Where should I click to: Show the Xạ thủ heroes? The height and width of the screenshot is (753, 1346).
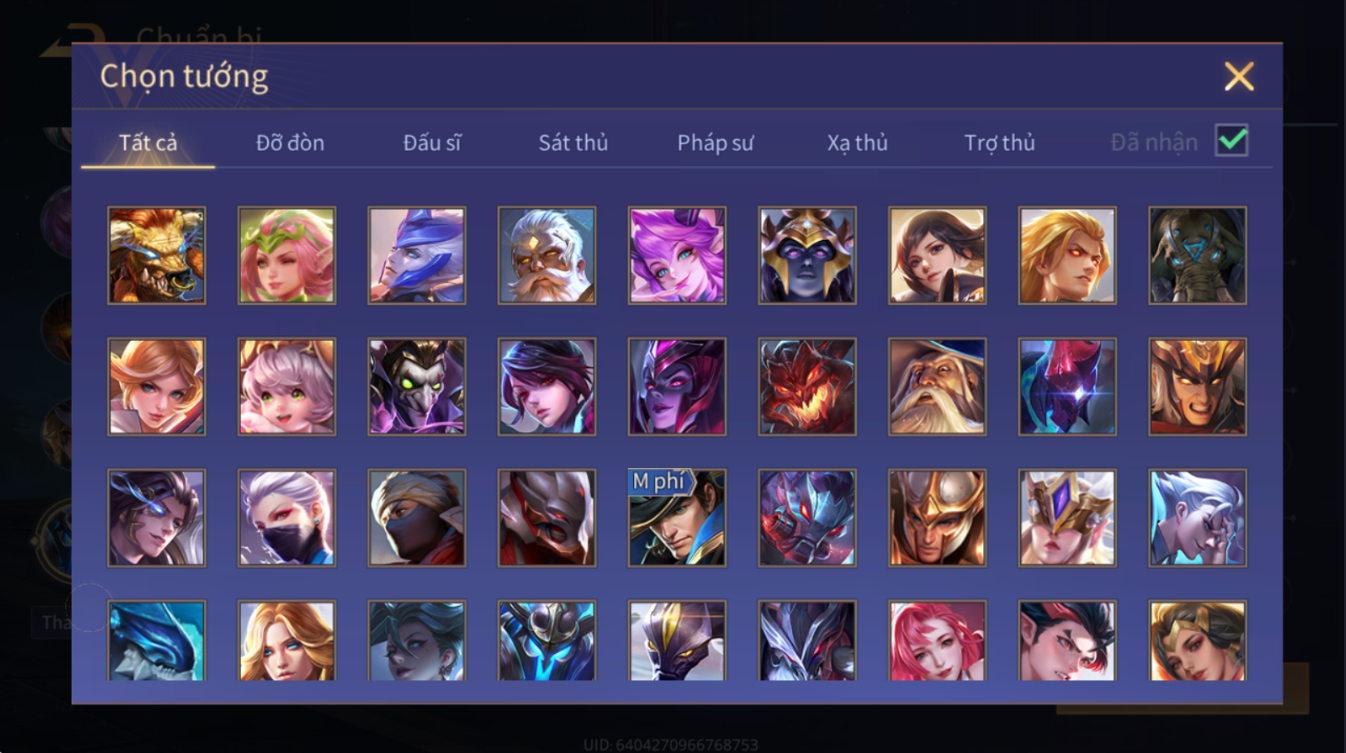pyautogui.click(x=857, y=143)
